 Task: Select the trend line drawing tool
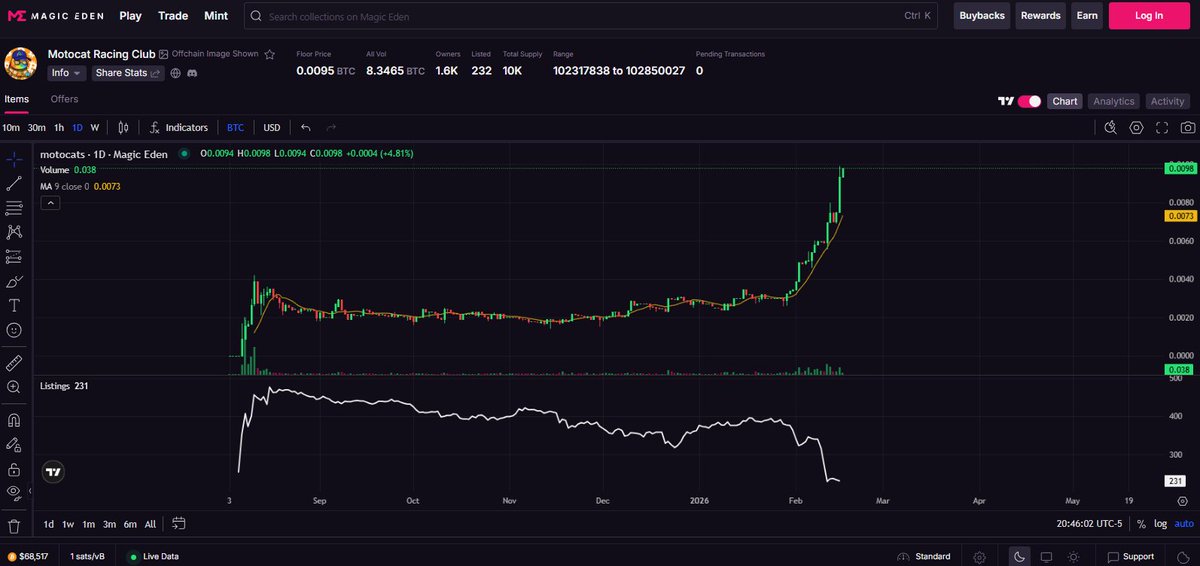[x=14, y=184]
